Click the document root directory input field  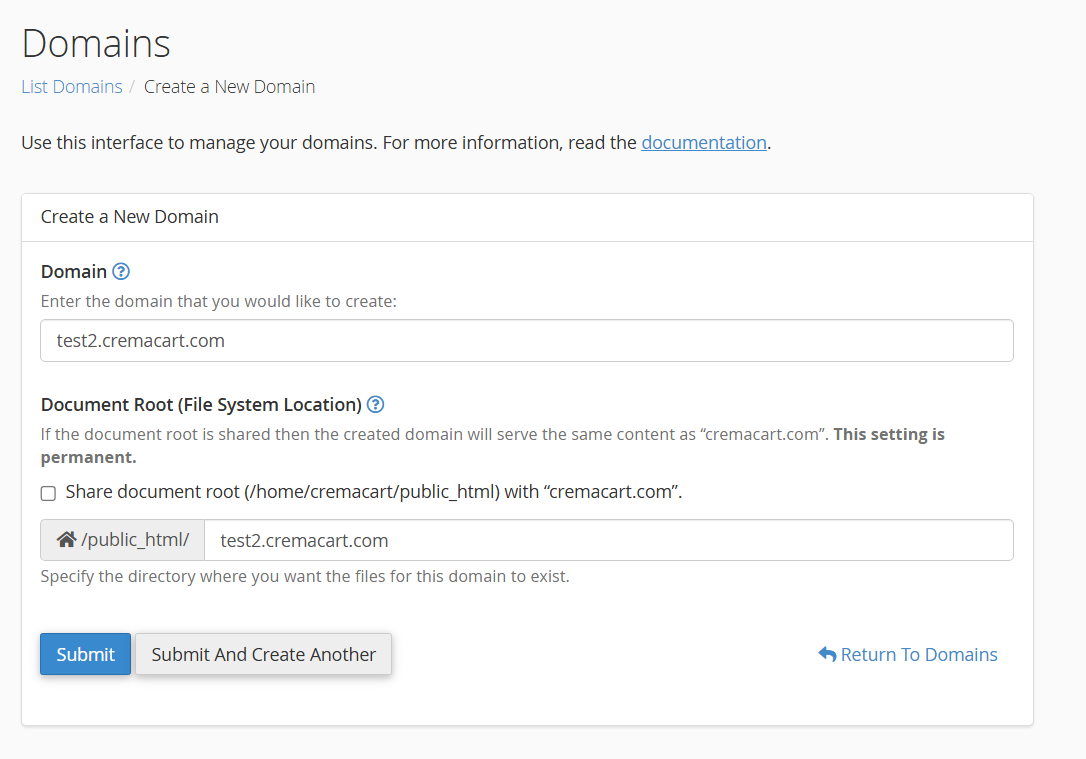[x=608, y=540]
